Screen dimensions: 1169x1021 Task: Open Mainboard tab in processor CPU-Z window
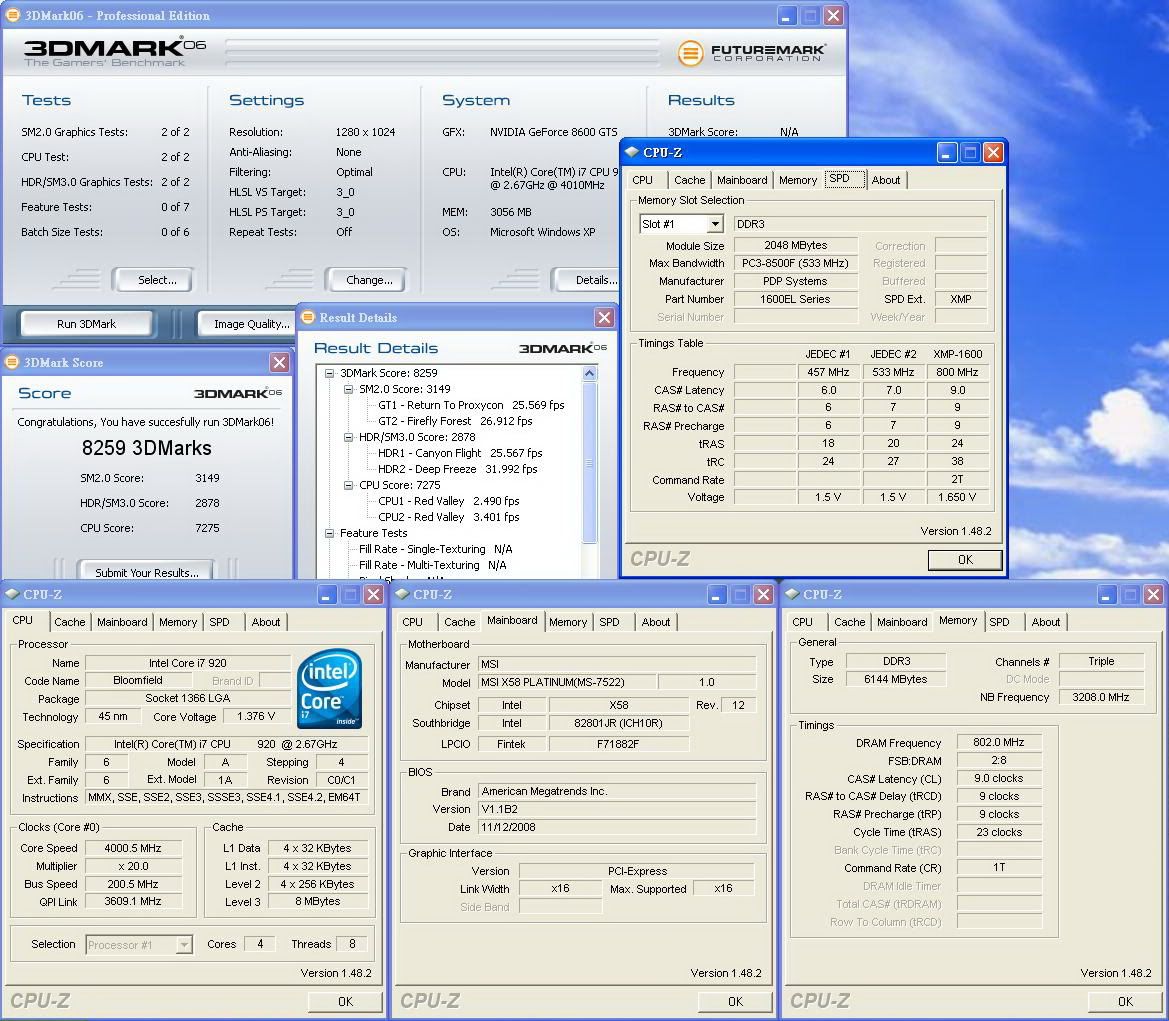click(122, 622)
